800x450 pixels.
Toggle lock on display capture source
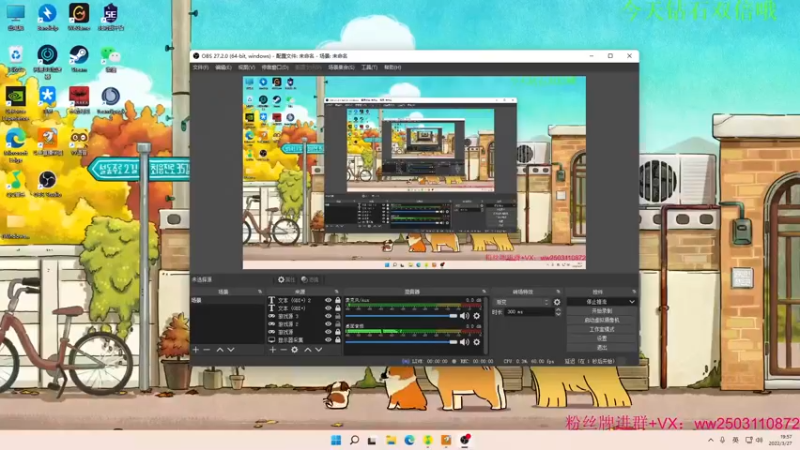pyautogui.click(x=338, y=340)
